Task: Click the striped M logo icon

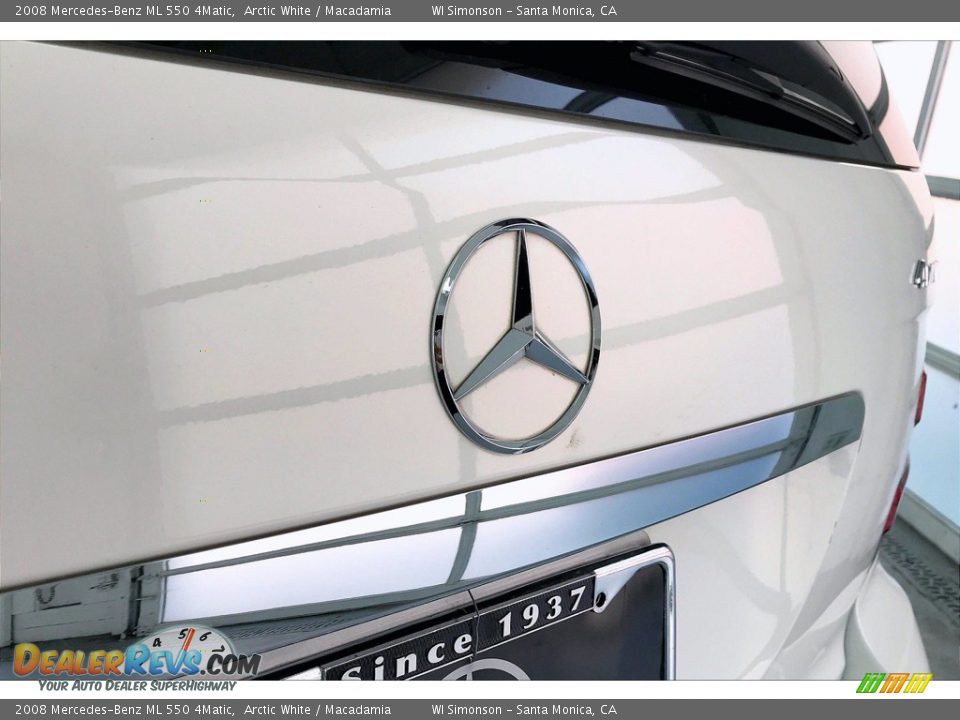Action: click(x=894, y=683)
